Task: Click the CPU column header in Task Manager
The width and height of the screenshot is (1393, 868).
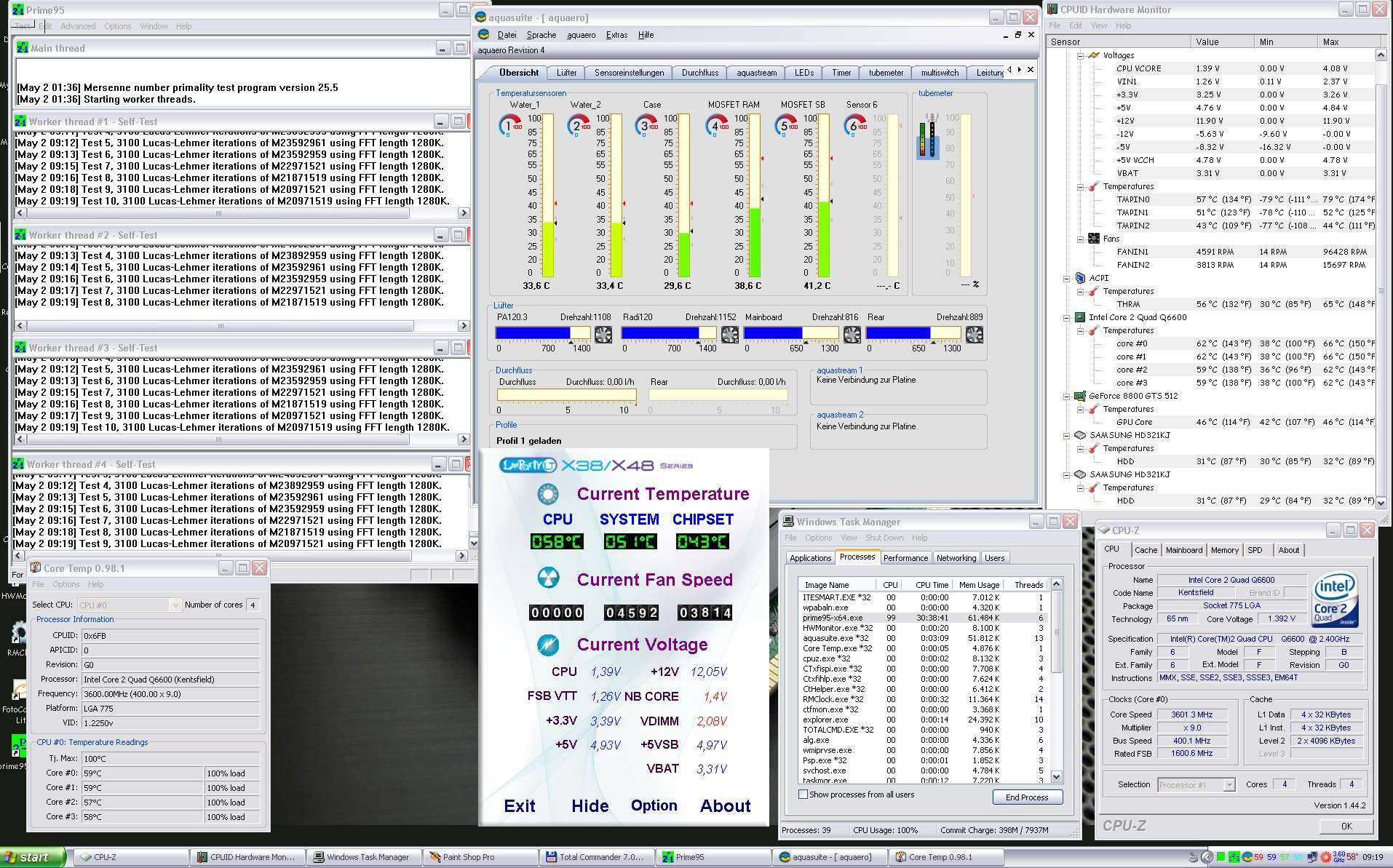Action: click(889, 584)
